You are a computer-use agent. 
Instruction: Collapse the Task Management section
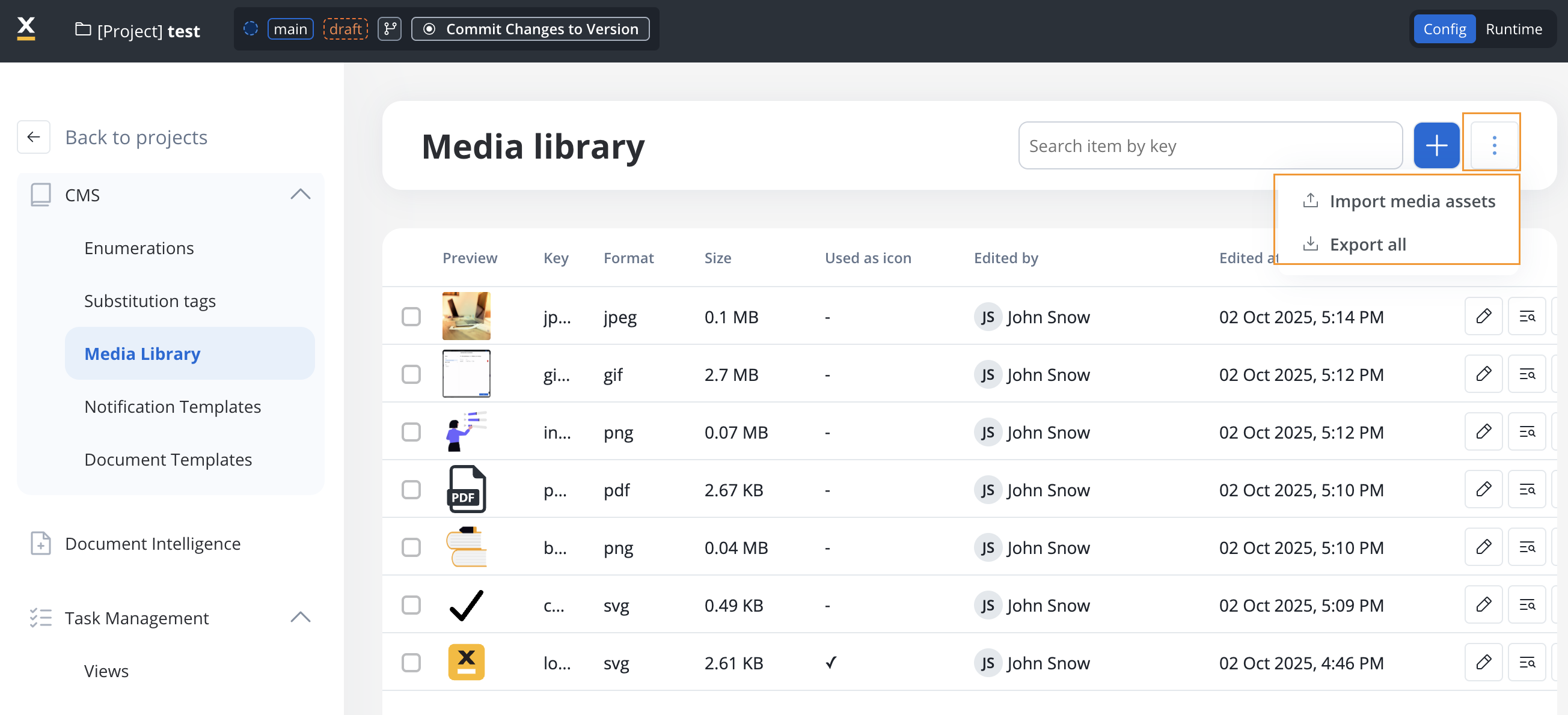pyautogui.click(x=300, y=618)
